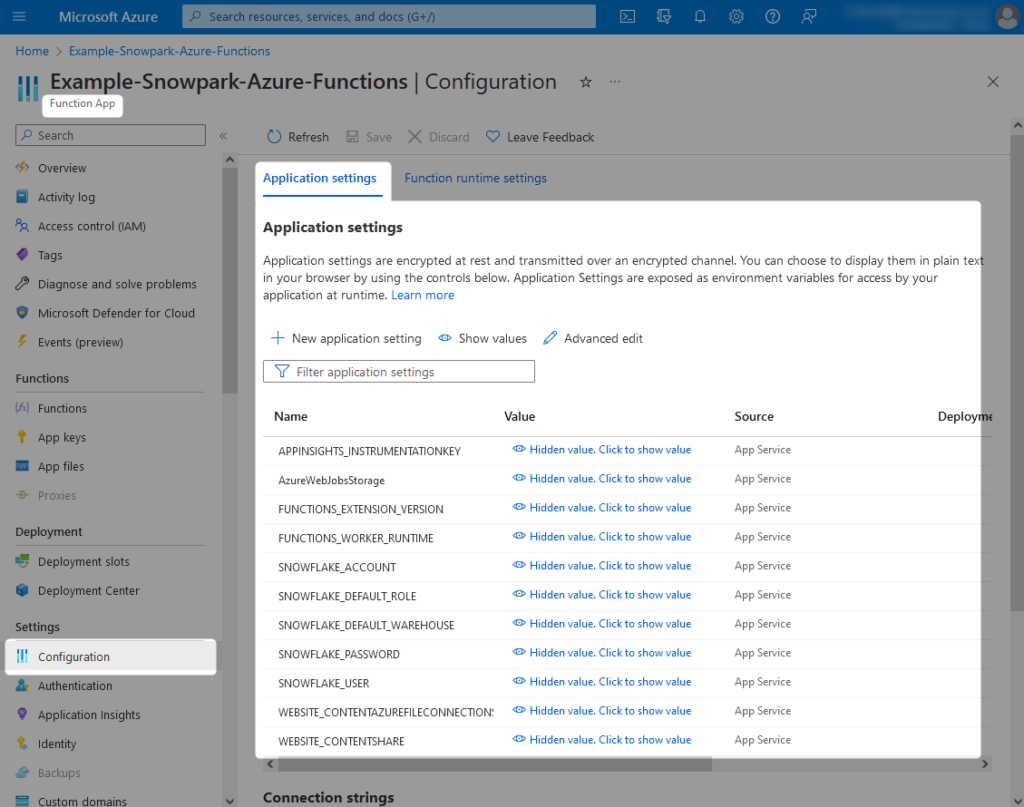Open Cloud Shell from the top bar
This screenshot has height=807, width=1024.
pyautogui.click(x=627, y=16)
